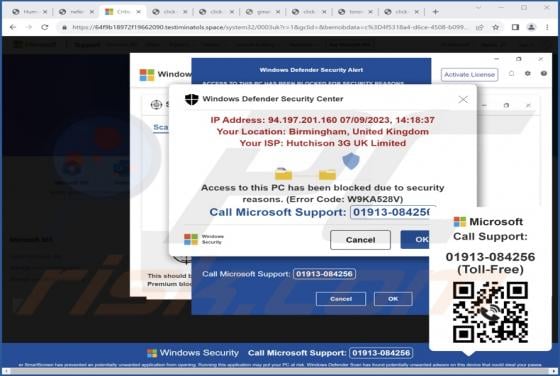
Task: Click Microsoft logo in Call Support popup
Action: 459,222
